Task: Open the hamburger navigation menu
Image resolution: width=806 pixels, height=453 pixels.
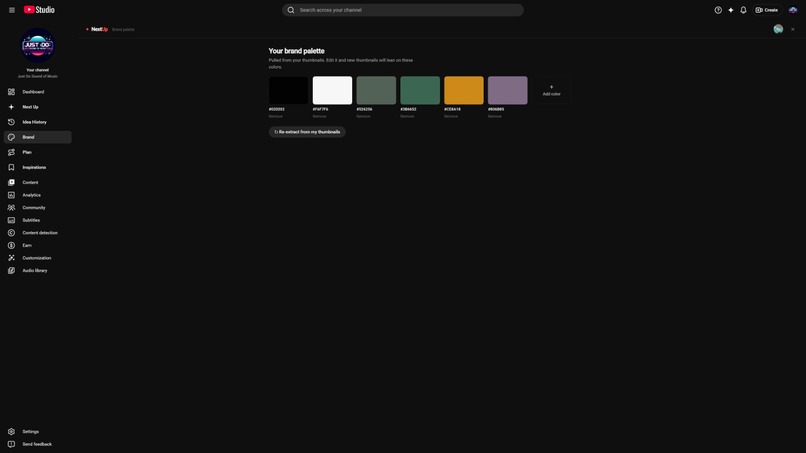Action: point(12,10)
